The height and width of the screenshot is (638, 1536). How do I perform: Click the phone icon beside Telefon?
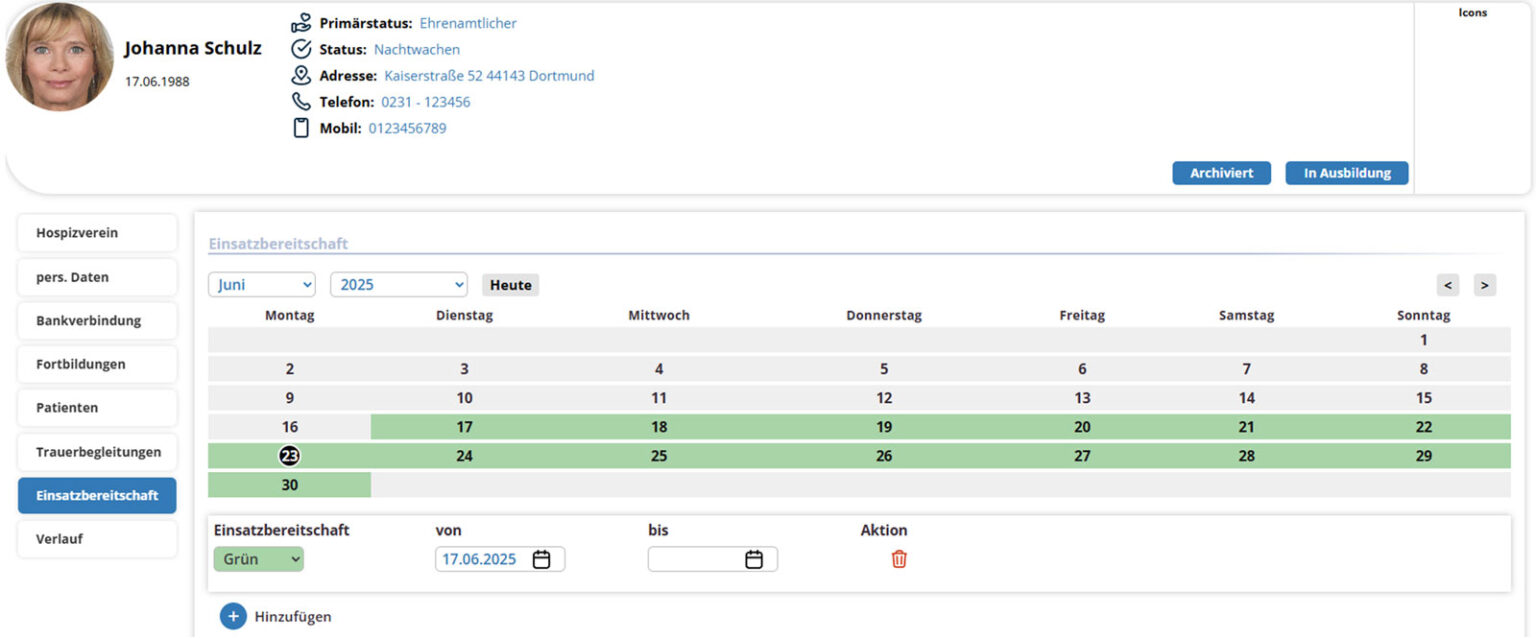301,101
